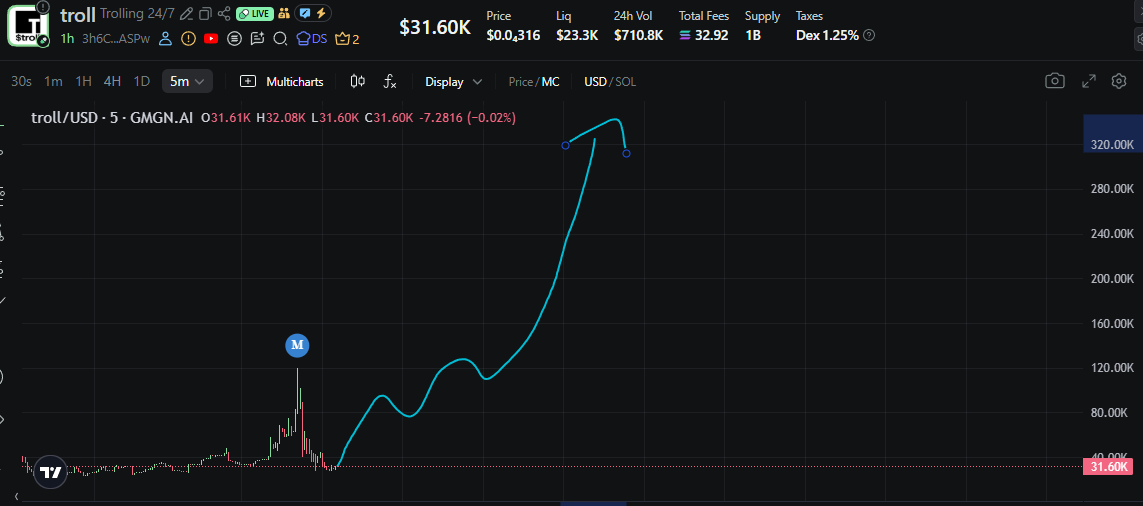This screenshot has width=1143, height=506.
Task: Switch the chart to Price mode
Action: 520,82
